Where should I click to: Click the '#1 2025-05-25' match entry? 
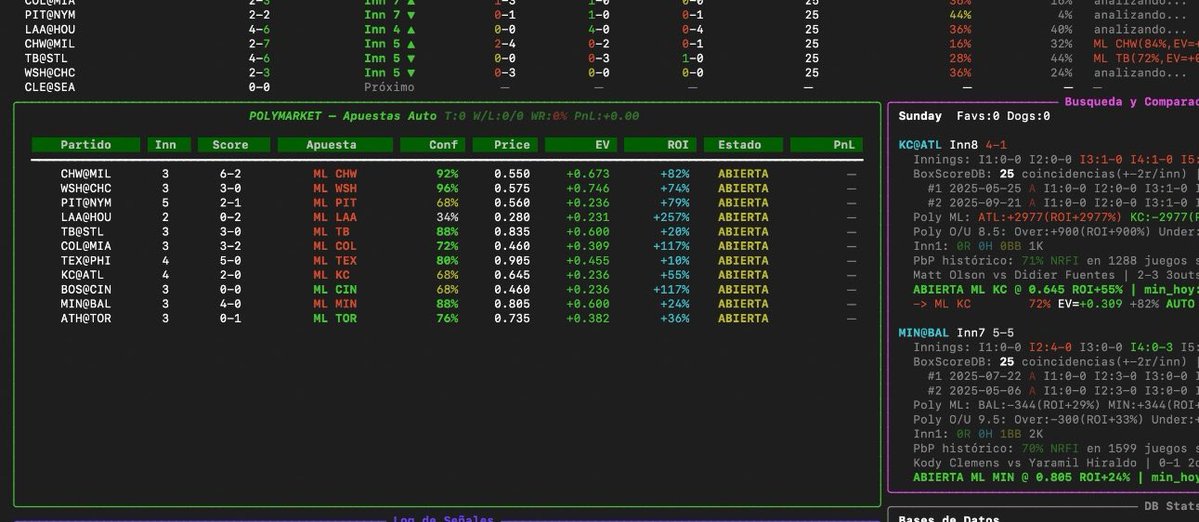tap(974, 188)
